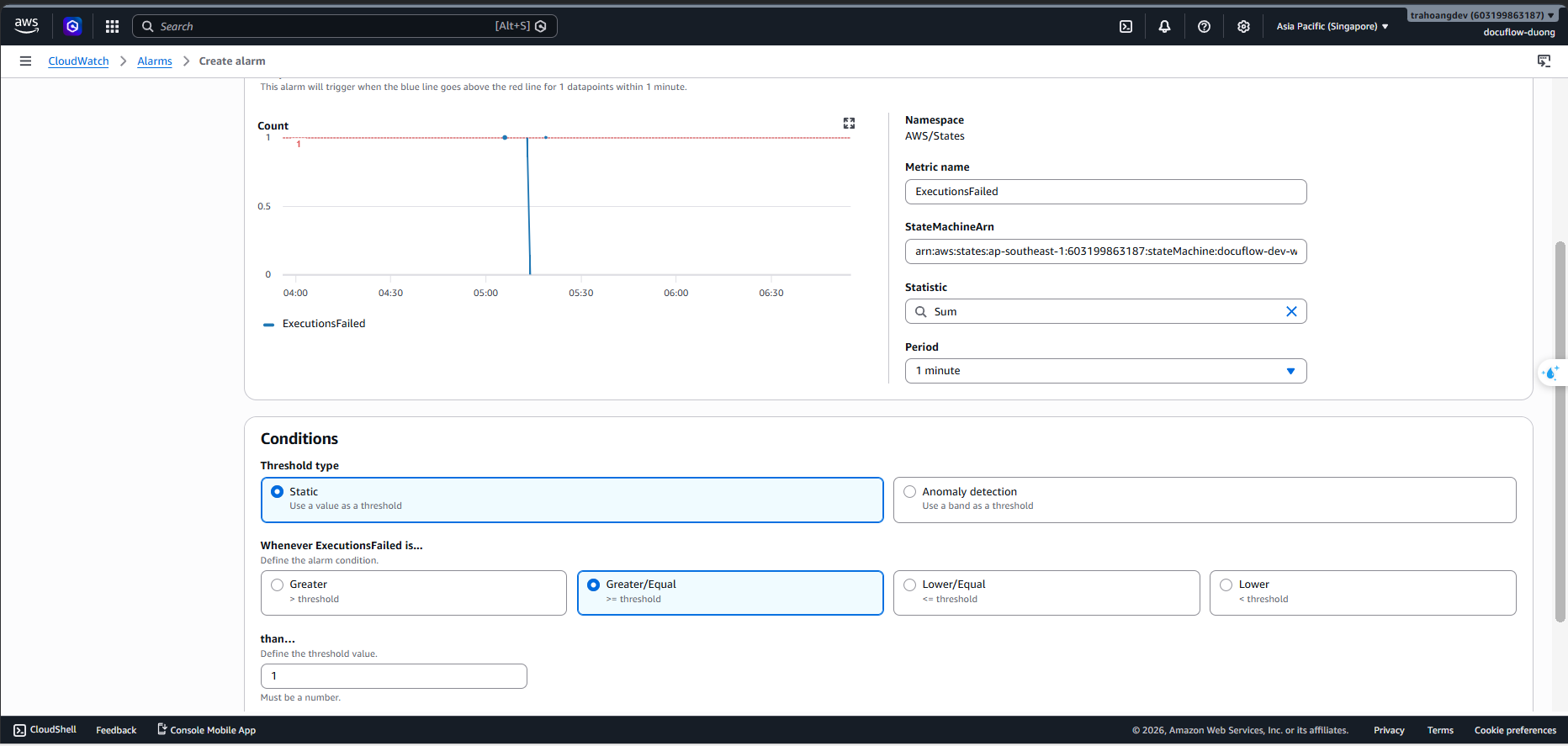Click the CloudShell icon in the footer

coord(19,730)
